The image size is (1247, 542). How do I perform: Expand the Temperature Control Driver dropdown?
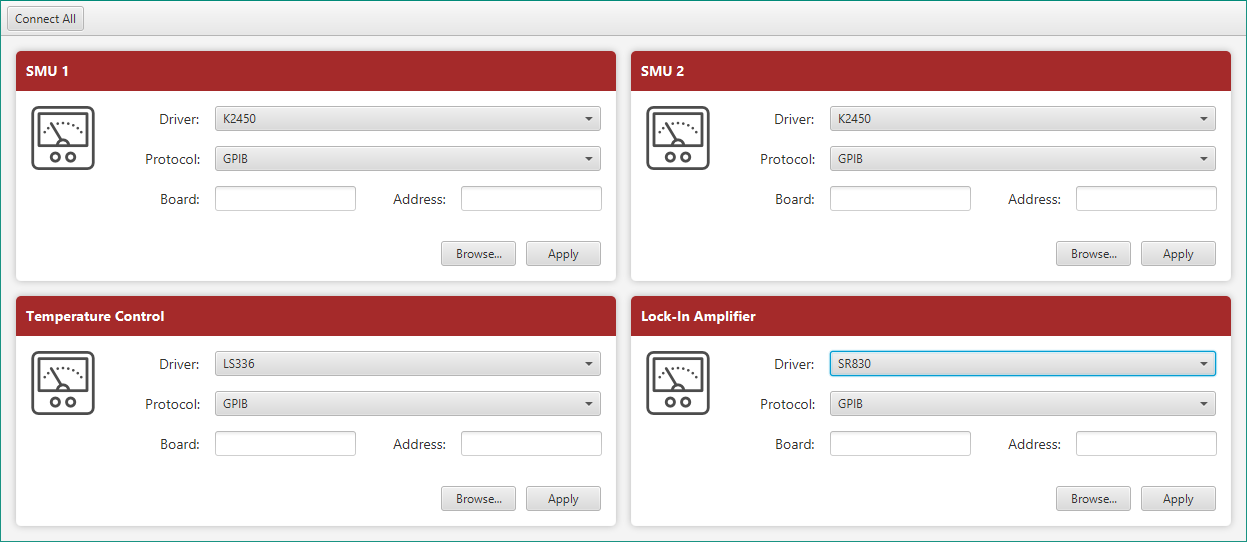pyautogui.click(x=408, y=364)
